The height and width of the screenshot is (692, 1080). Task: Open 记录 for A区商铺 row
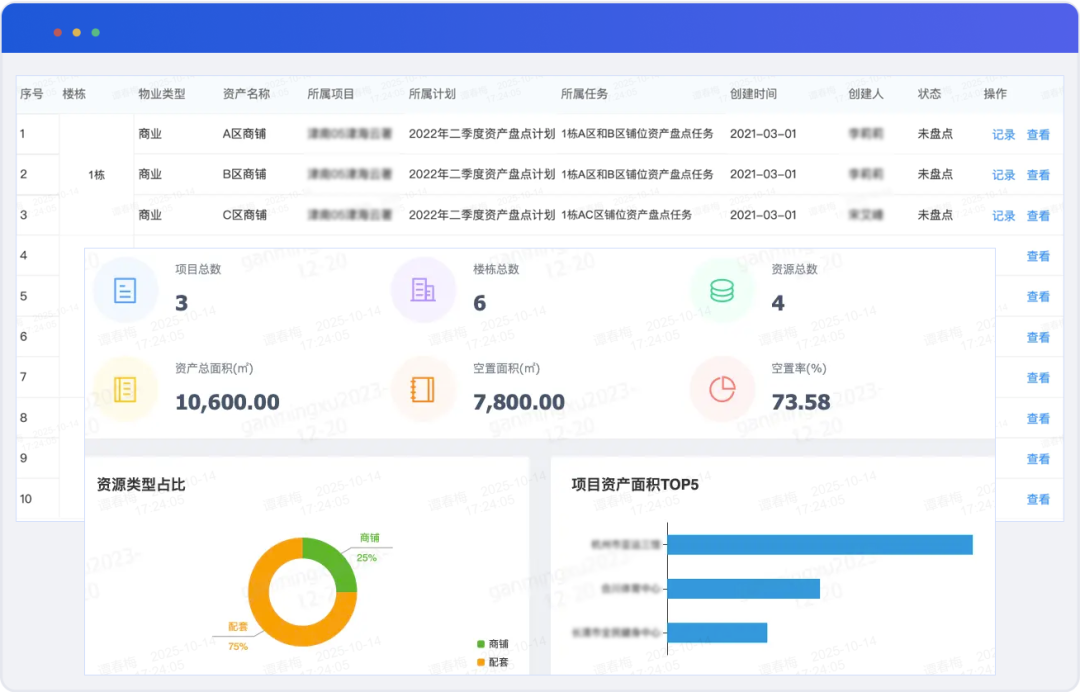tap(1003, 134)
